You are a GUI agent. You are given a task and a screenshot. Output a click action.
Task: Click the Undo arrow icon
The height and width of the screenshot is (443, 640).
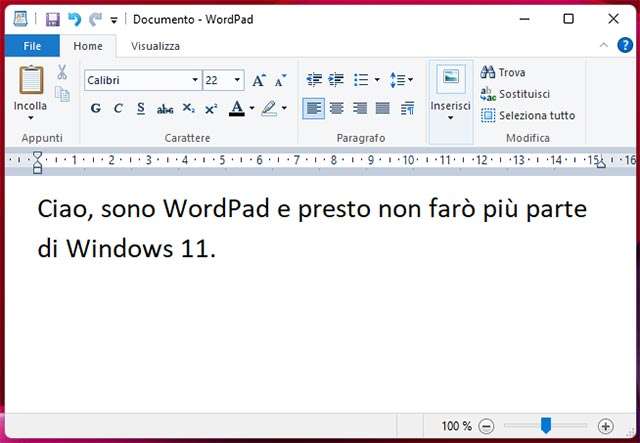[74, 19]
